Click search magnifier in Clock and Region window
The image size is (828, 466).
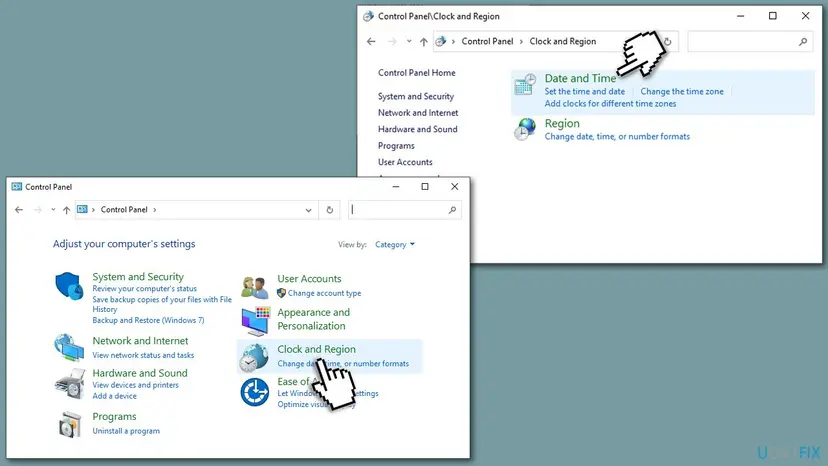pyautogui.click(x=803, y=41)
